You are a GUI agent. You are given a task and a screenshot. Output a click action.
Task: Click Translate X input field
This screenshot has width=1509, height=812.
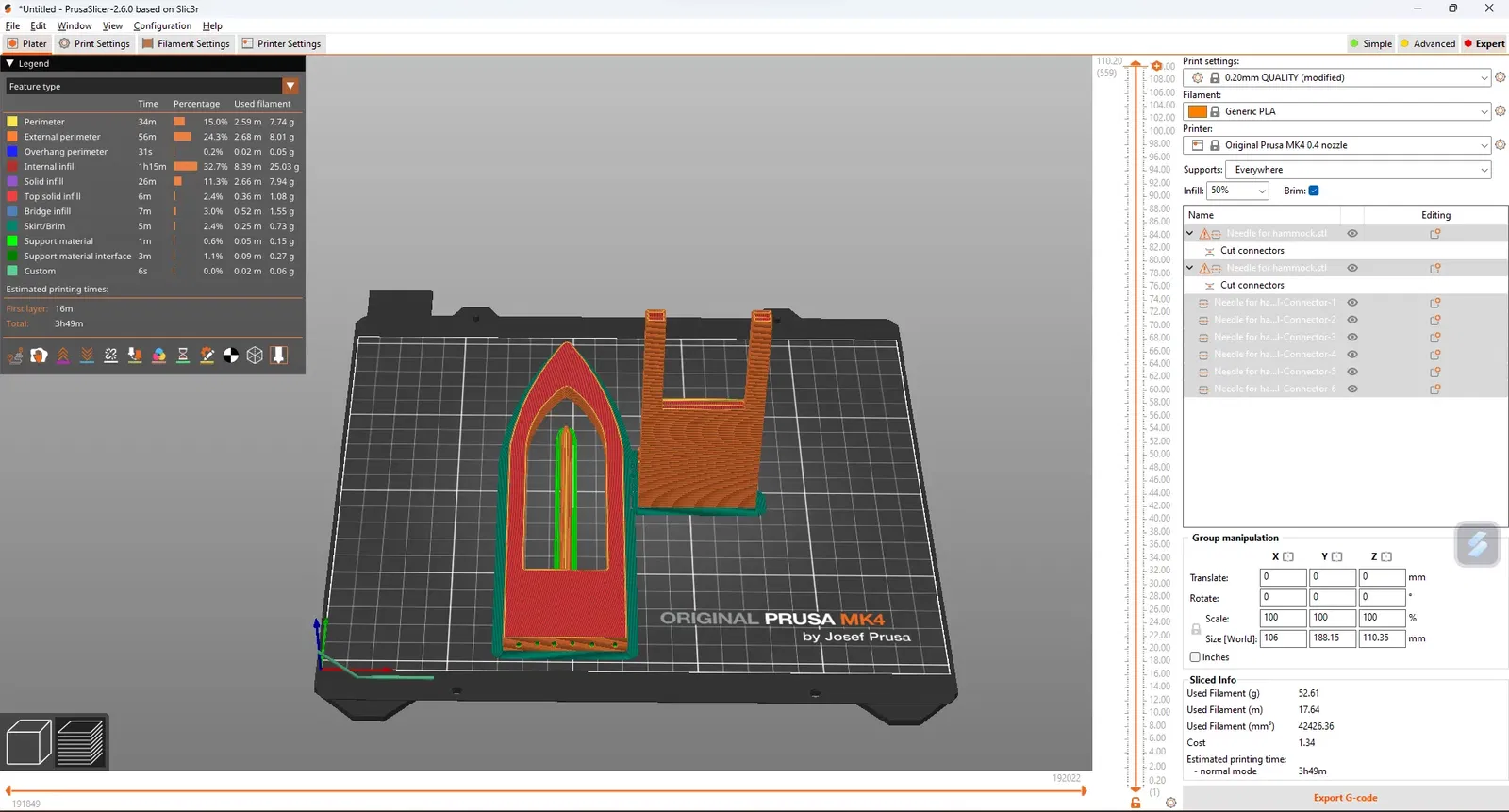tap(1284, 577)
